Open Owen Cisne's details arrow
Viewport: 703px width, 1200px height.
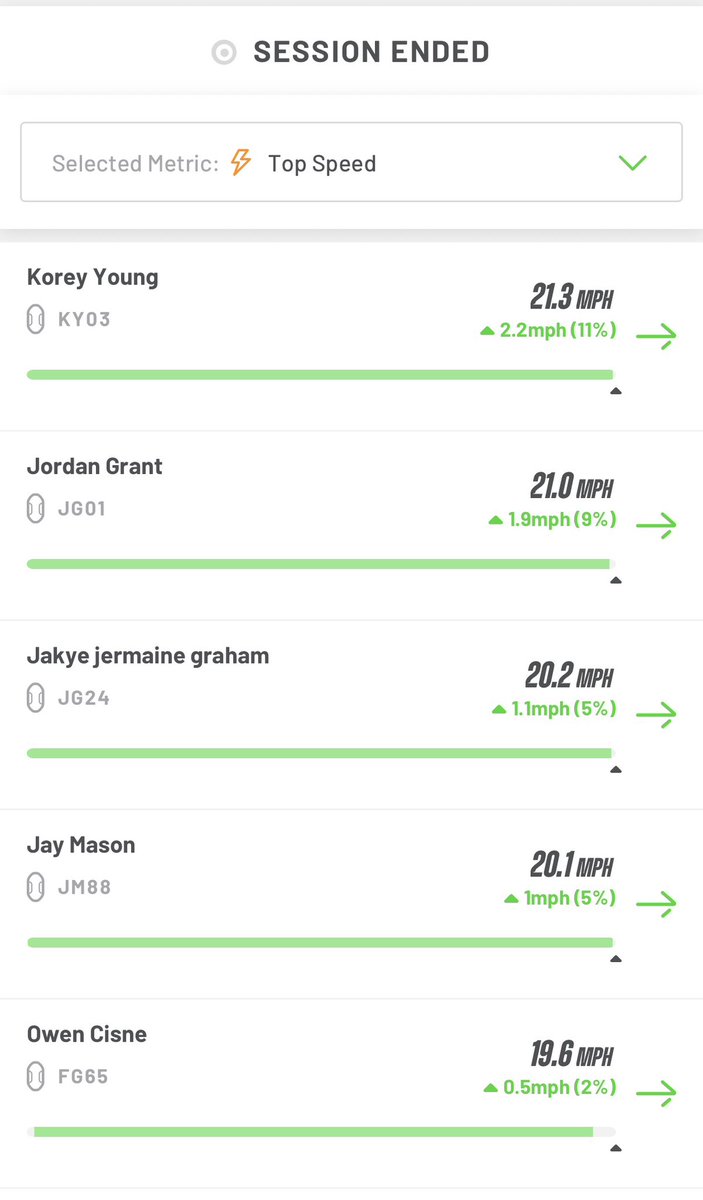pyautogui.click(x=656, y=1093)
